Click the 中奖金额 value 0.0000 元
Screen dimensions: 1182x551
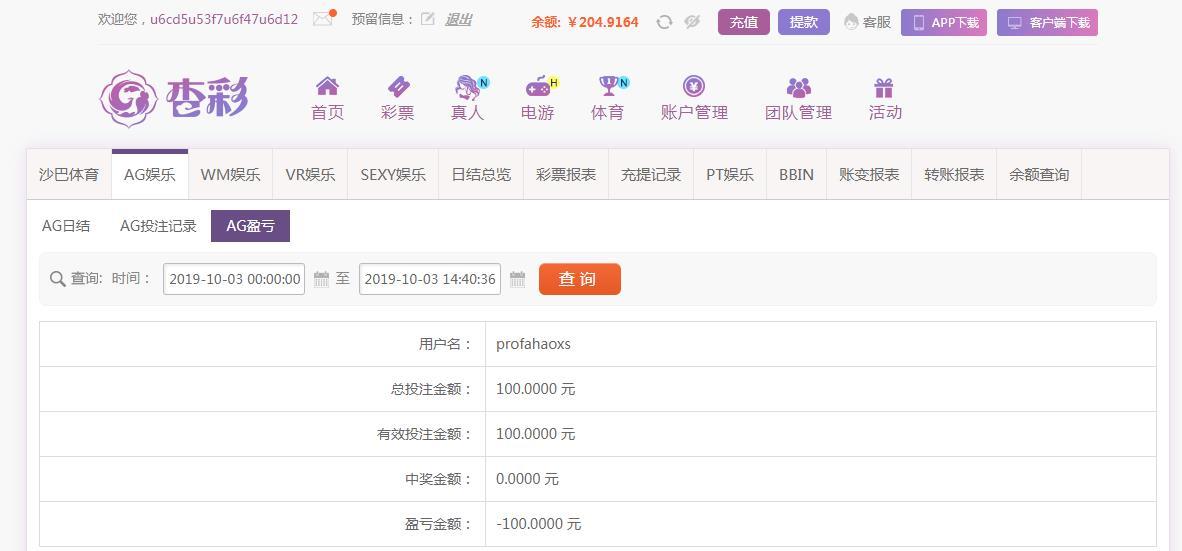(528, 479)
